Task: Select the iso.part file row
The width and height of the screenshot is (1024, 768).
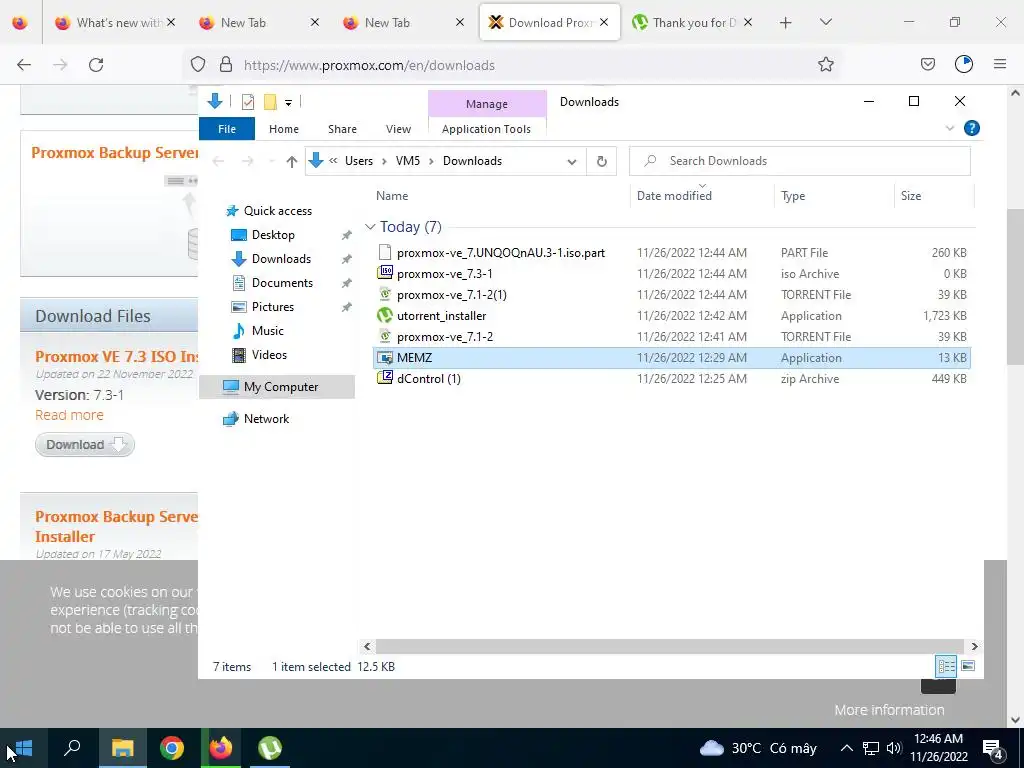Action: 672,253
